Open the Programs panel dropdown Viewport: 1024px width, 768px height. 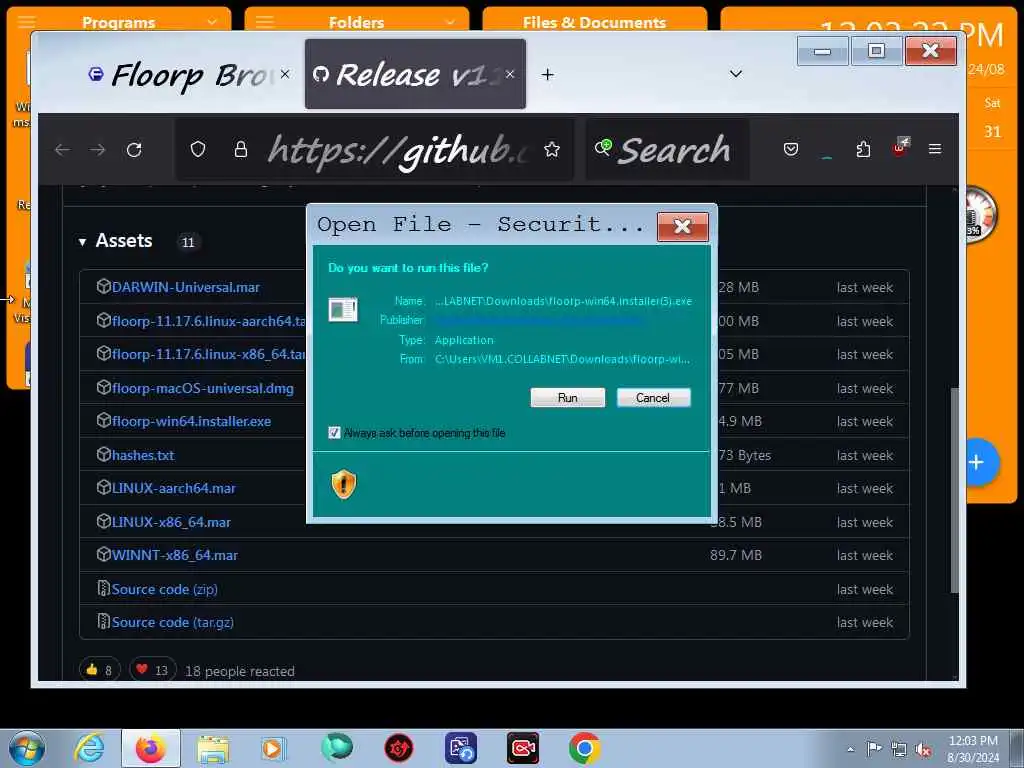[x=212, y=22]
